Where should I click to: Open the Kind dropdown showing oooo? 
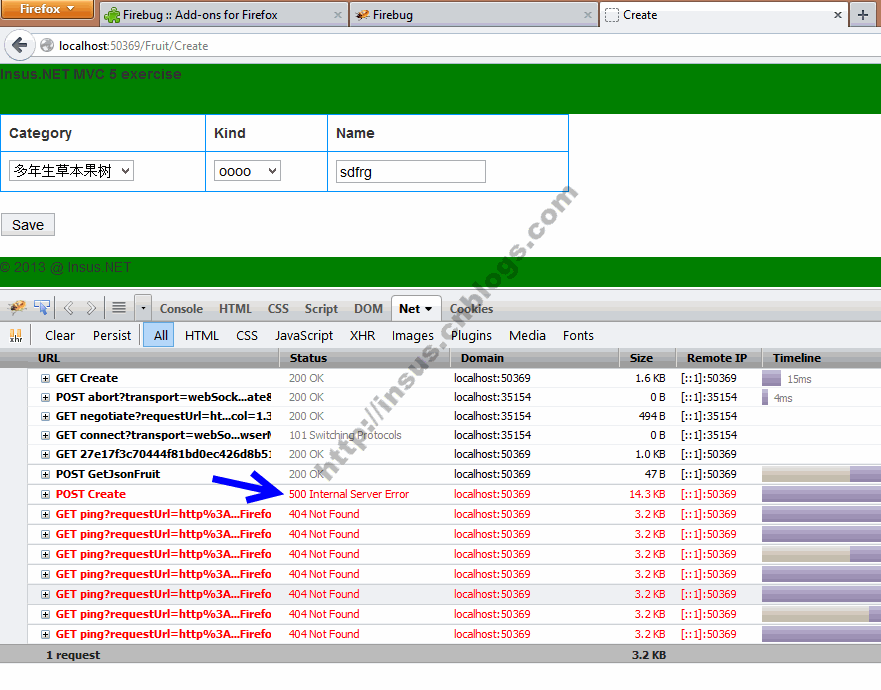click(x=247, y=171)
